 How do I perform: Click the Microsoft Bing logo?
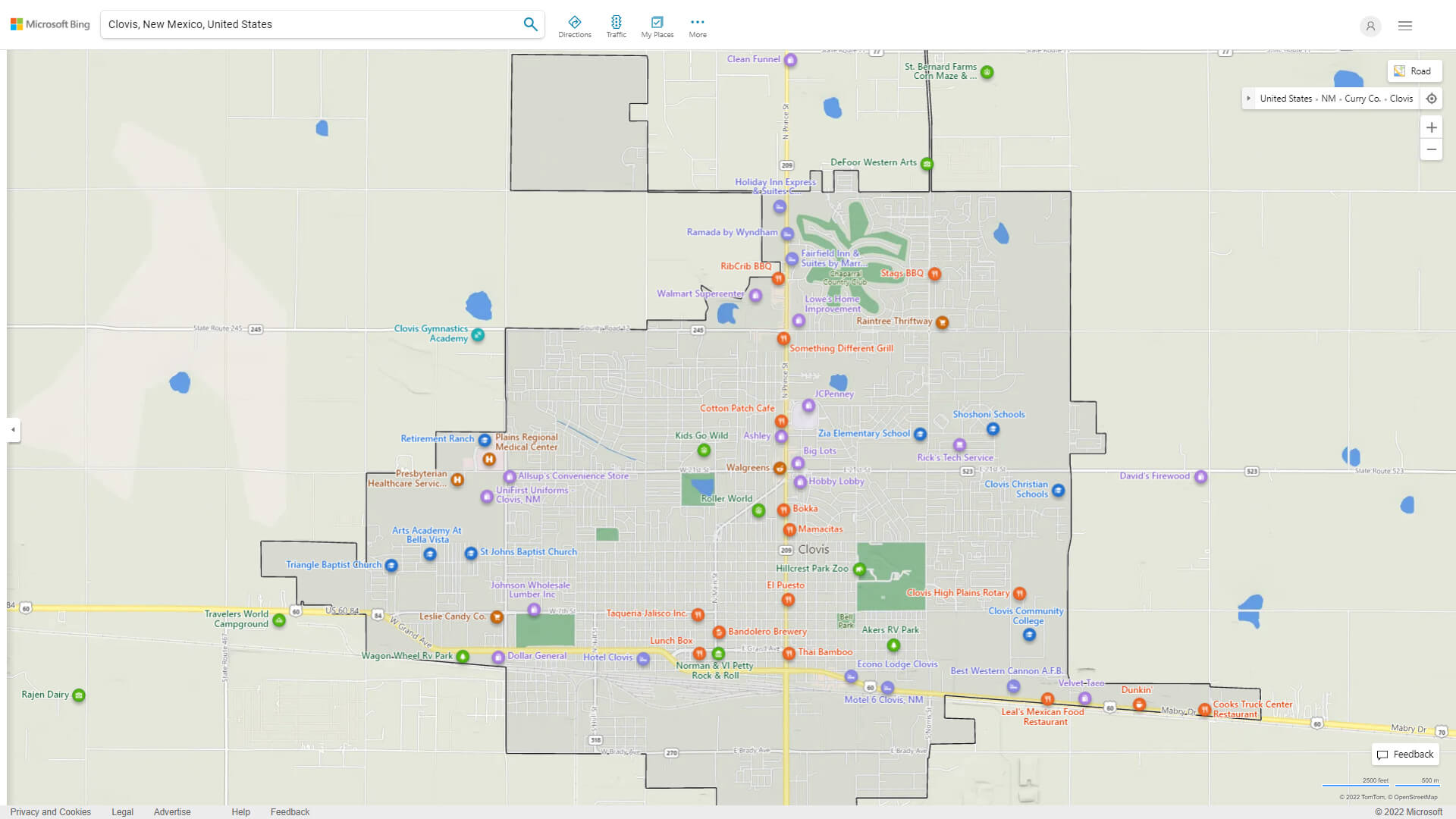pos(49,24)
